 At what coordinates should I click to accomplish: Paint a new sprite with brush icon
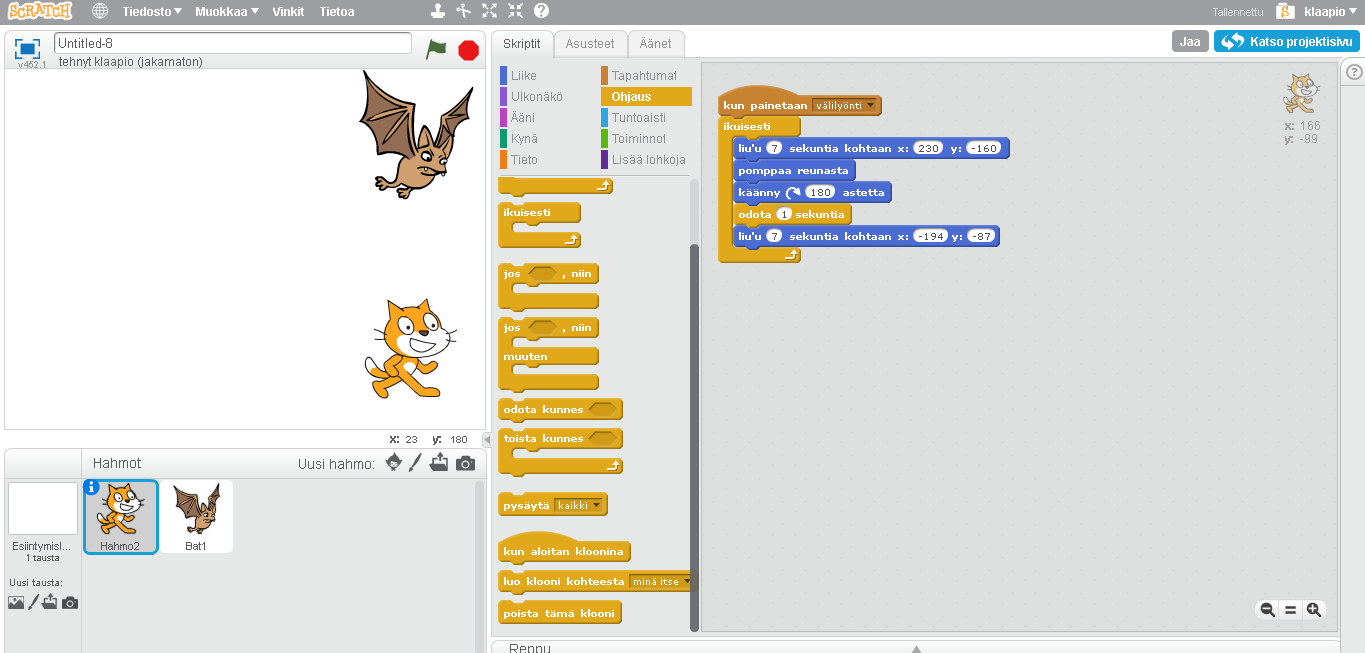[x=416, y=463]
